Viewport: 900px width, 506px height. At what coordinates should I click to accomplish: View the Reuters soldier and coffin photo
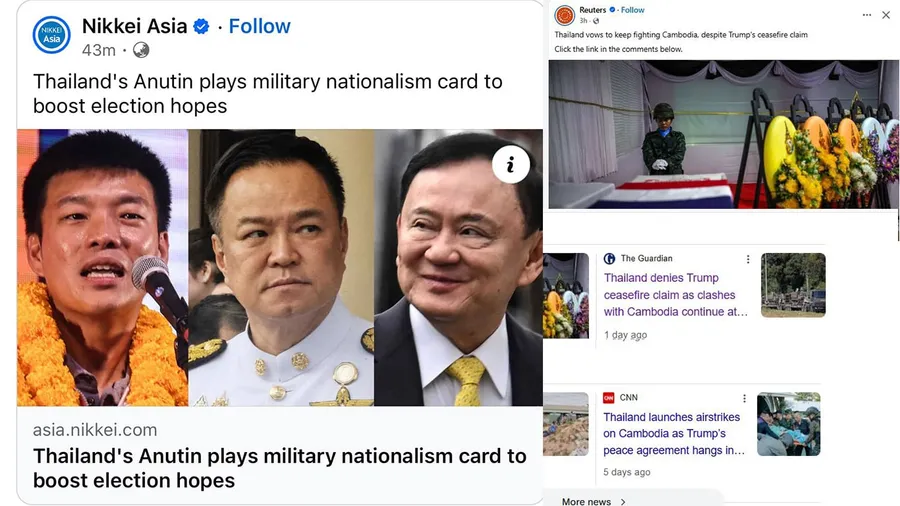723,134
